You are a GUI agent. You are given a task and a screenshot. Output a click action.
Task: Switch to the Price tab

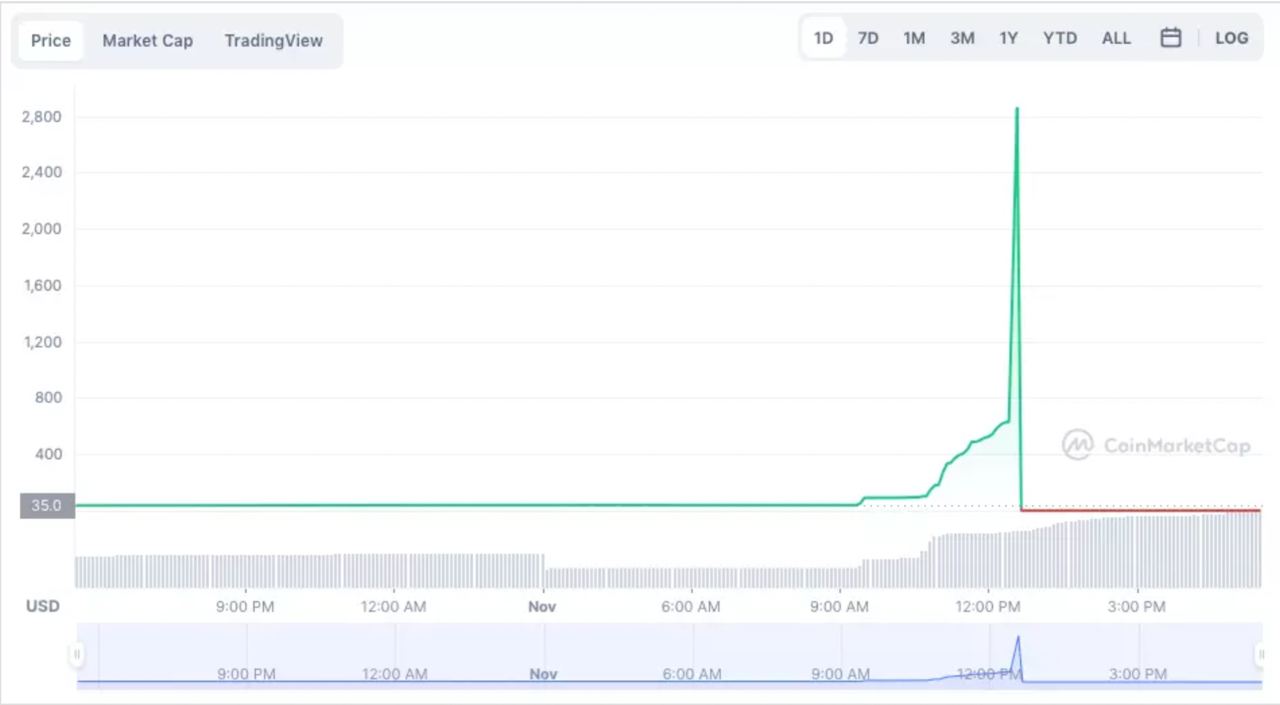tap(51, 41)
